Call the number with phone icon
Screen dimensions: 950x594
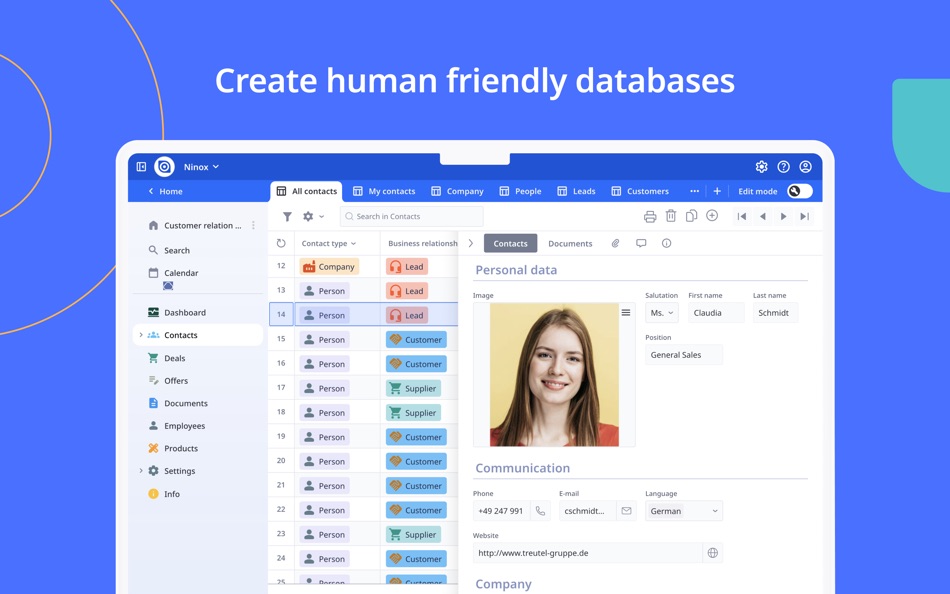click(540, 511)
